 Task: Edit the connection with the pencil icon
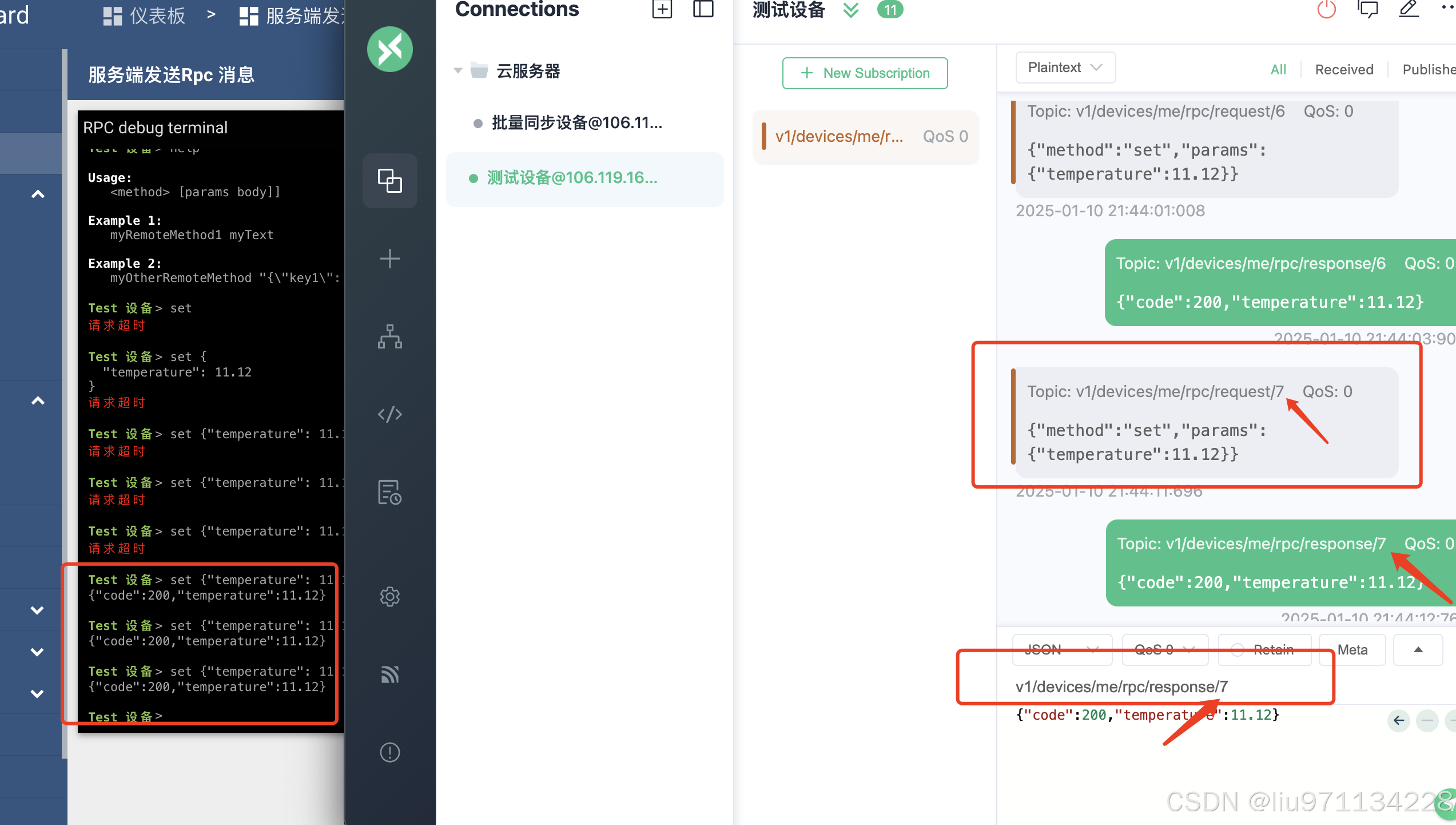1409,9
